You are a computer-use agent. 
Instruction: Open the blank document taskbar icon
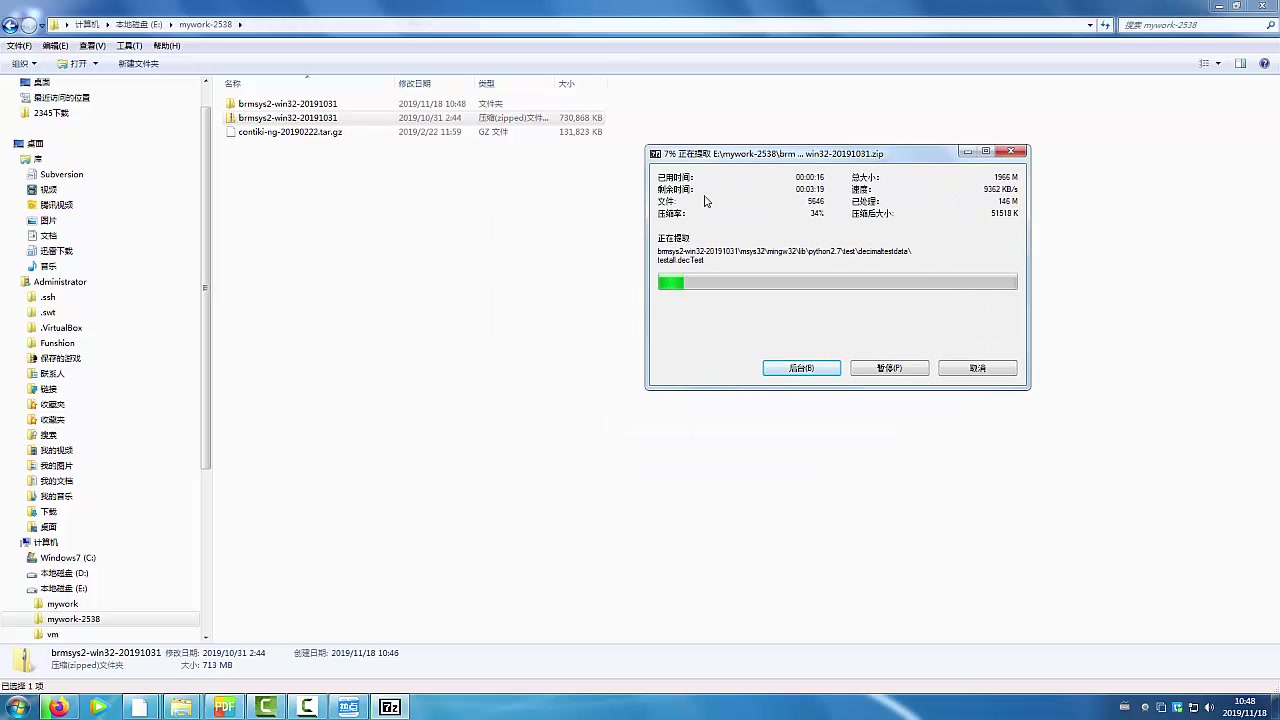140,707
